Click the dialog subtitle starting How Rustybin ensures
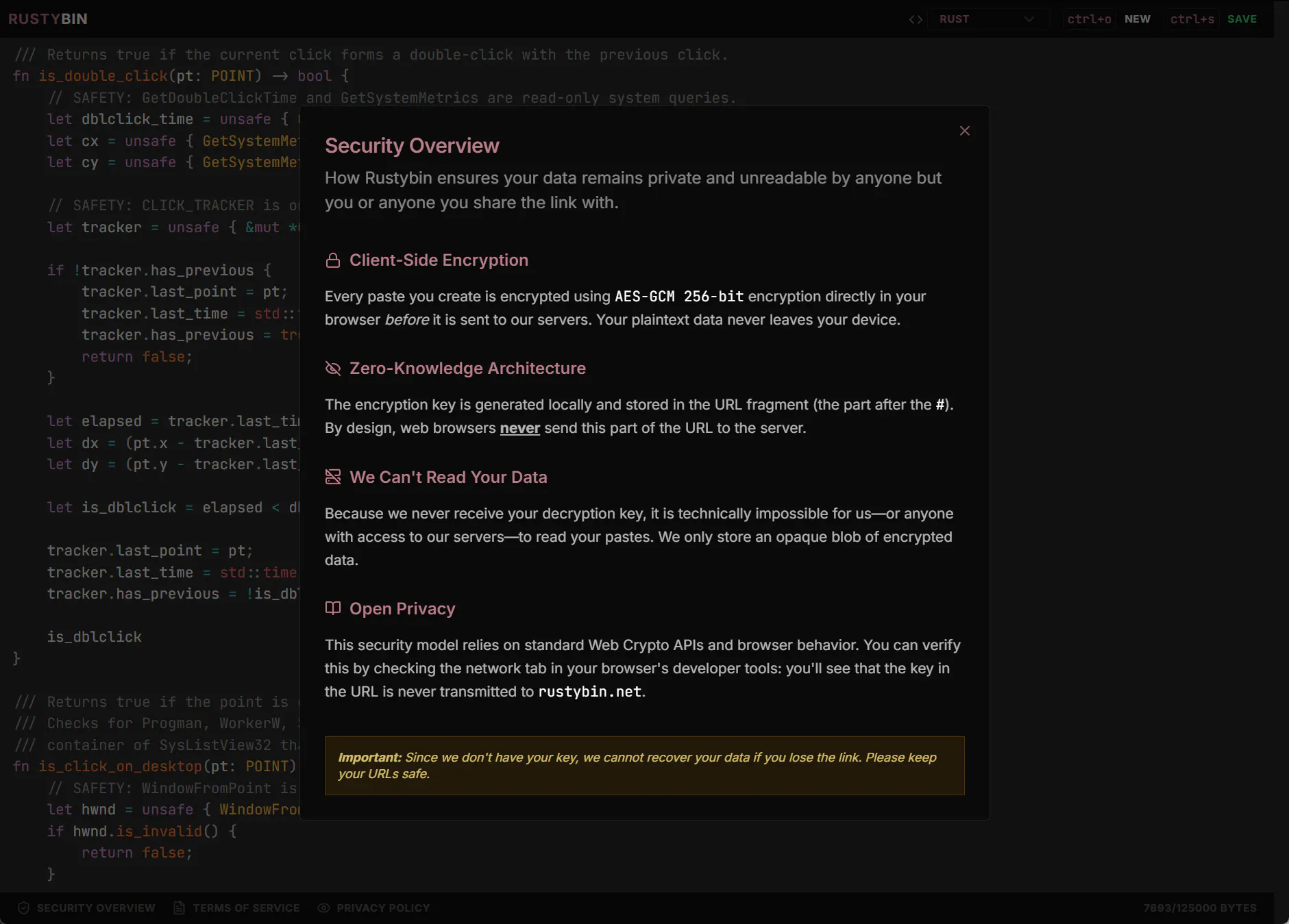The height and width of the screenshot is (924, 1289). [x=633, y=190]
